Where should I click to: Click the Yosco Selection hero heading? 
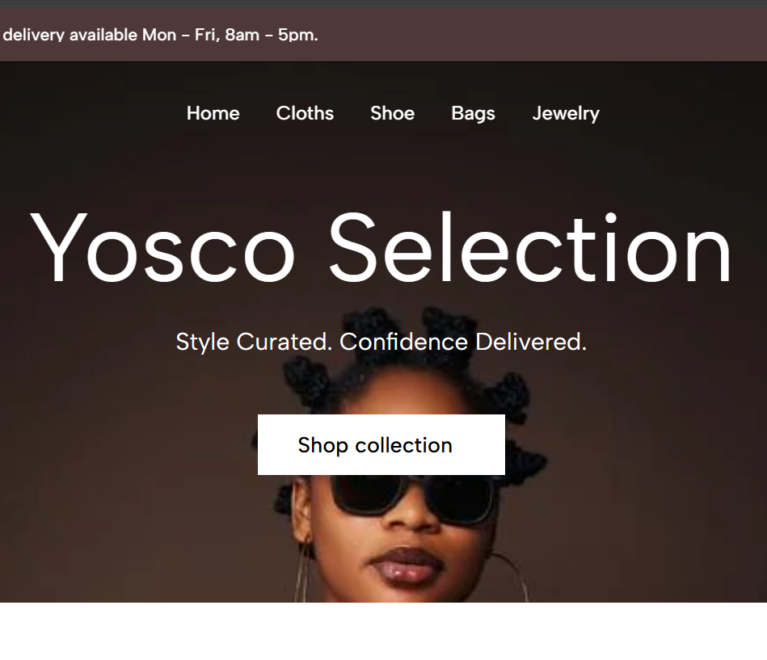[382, 249]
